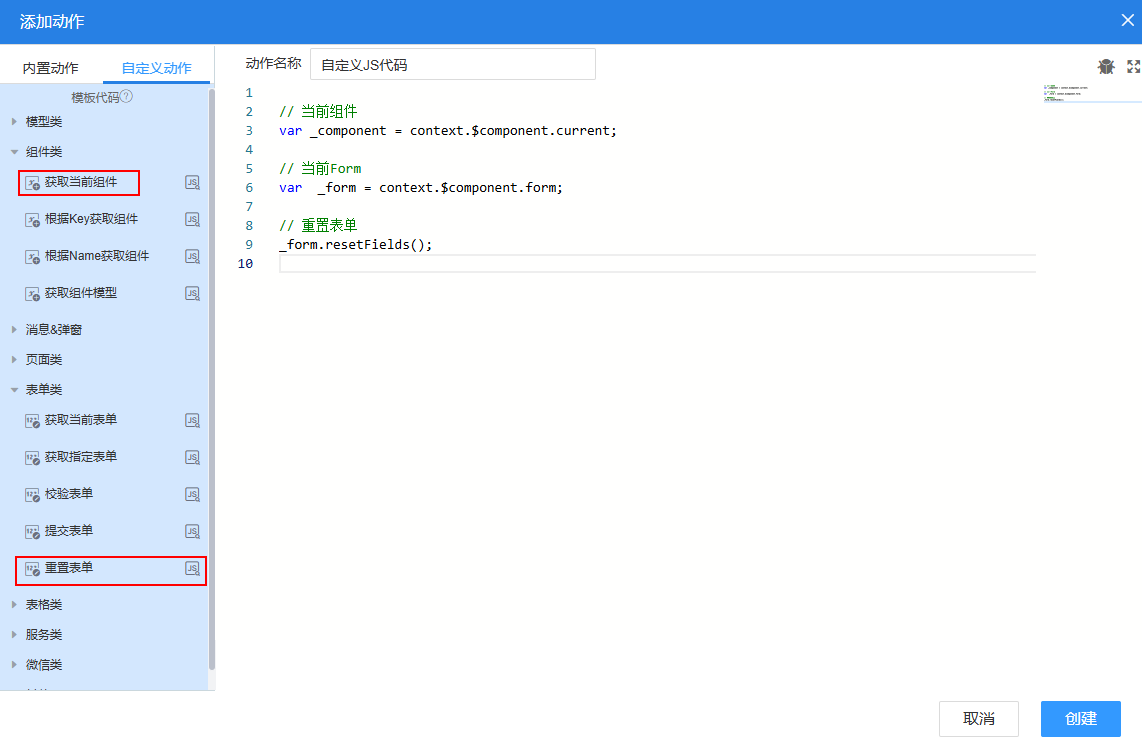Click the JS preview icon for 根据Key获取组件
Image resolution: width=1142 pixels, height=741 pixels.
tap(192, 219)
